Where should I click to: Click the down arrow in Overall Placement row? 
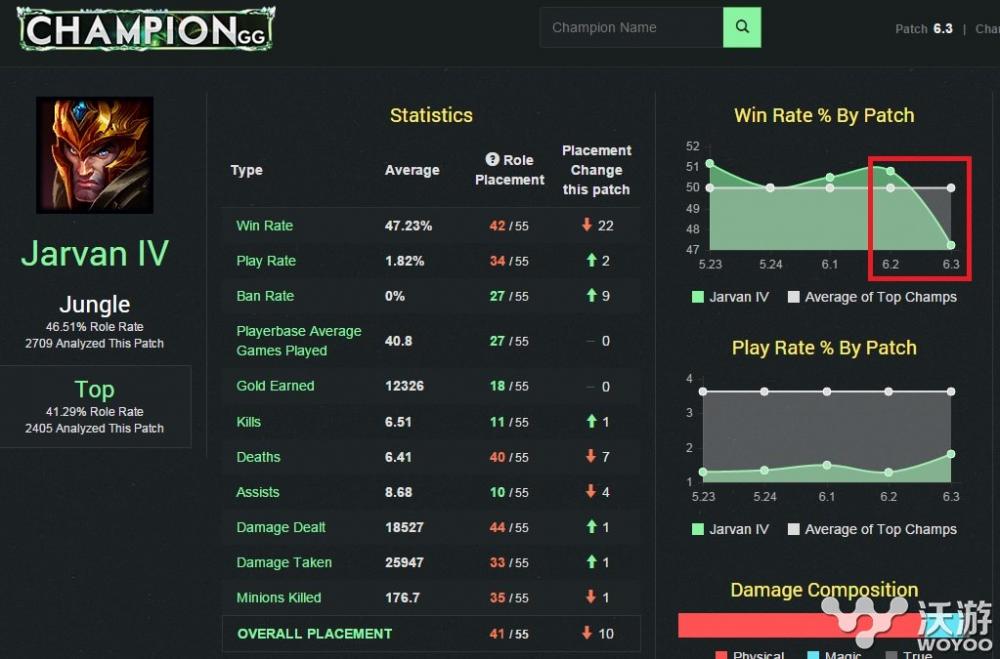coord(587,632)
